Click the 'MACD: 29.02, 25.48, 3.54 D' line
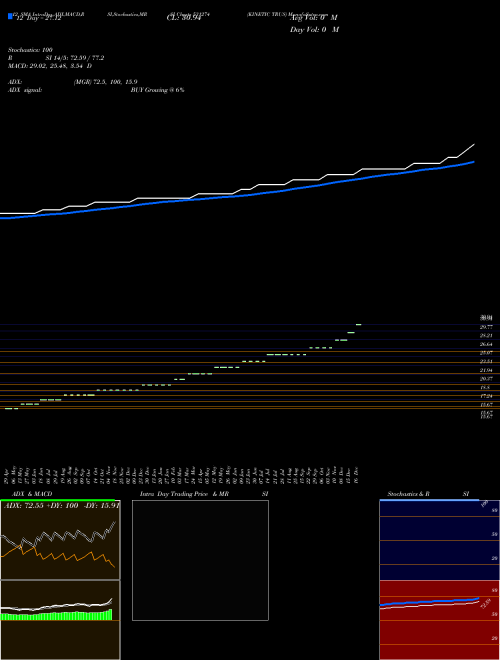The height and width of the screenshot is (660, 500). [50, 66]
